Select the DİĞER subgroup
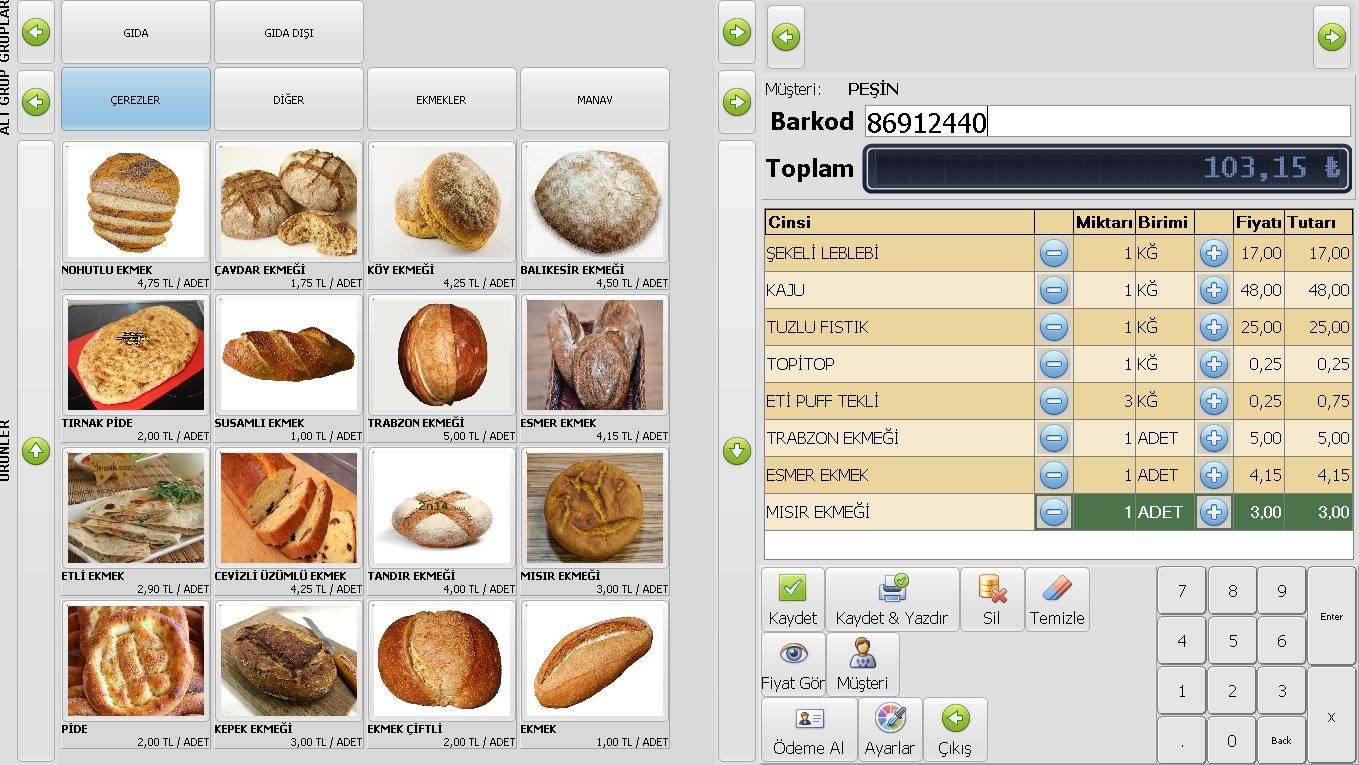 click(x=289, y=100)
